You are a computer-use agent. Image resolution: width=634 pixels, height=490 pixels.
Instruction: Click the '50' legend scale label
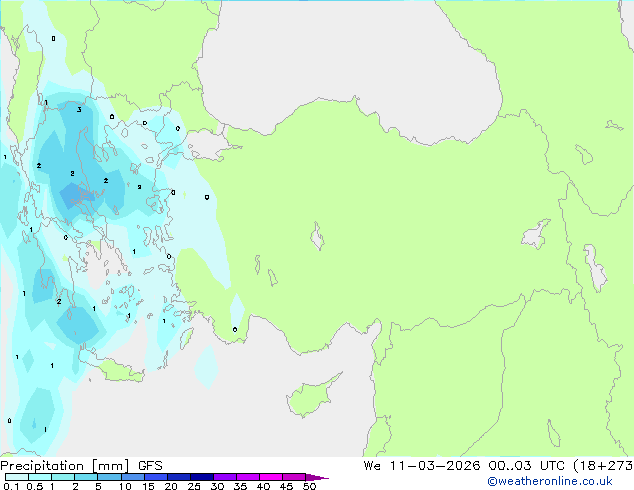click(309, 486)
